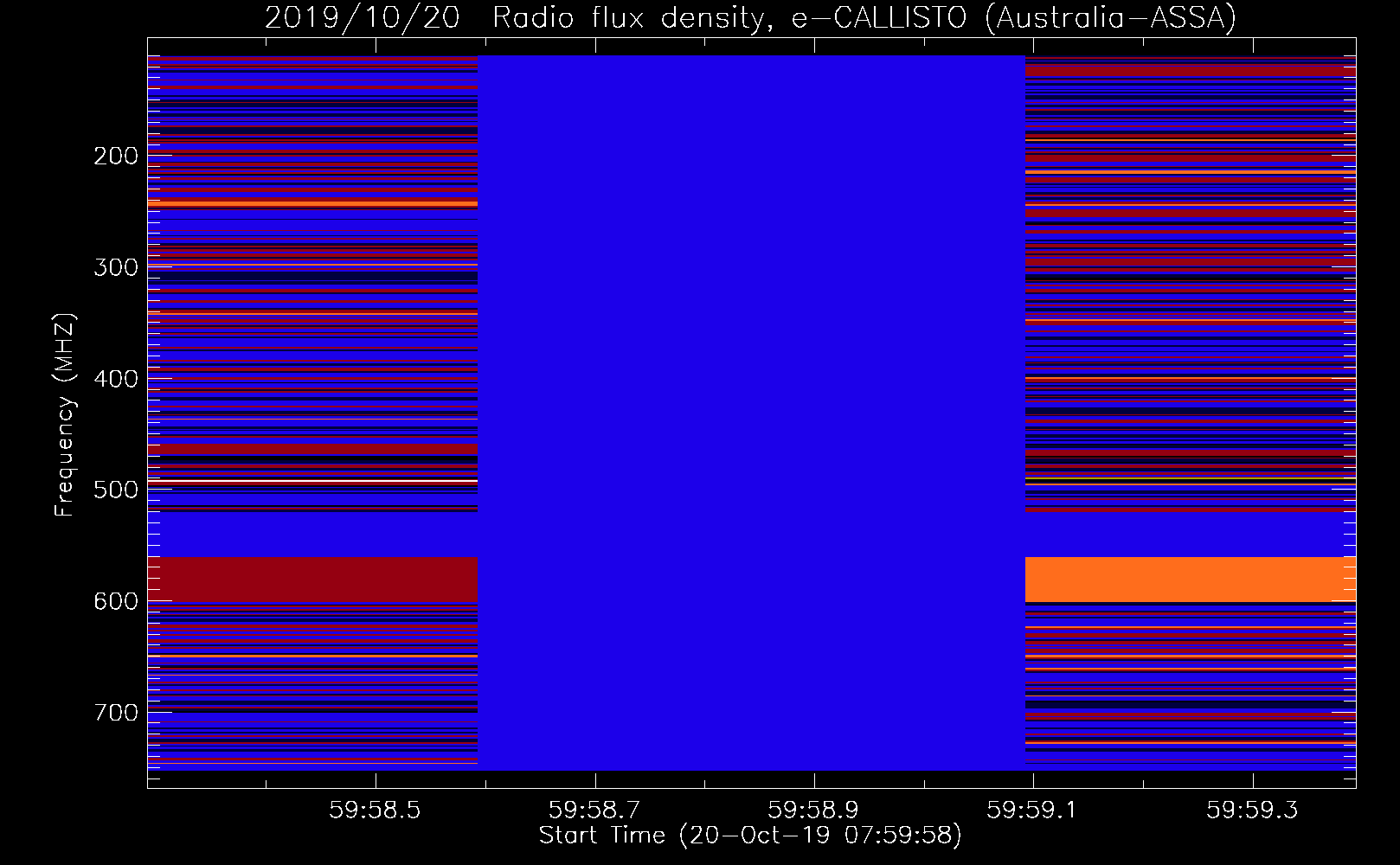Click the dark red band near 580 MHz

[x=312, y=580]
